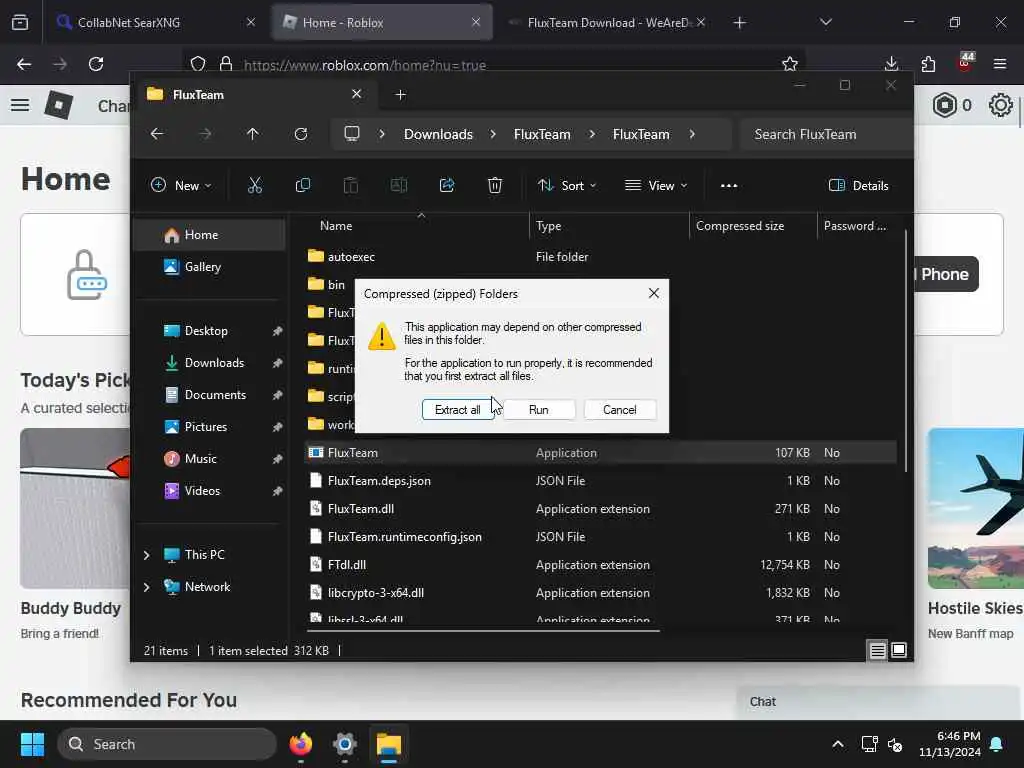Viewport: 1024px width, 768px height.
Task: Click the PC monitor icon in address bar
Action: pyautogui.click(x=352, y=134)
